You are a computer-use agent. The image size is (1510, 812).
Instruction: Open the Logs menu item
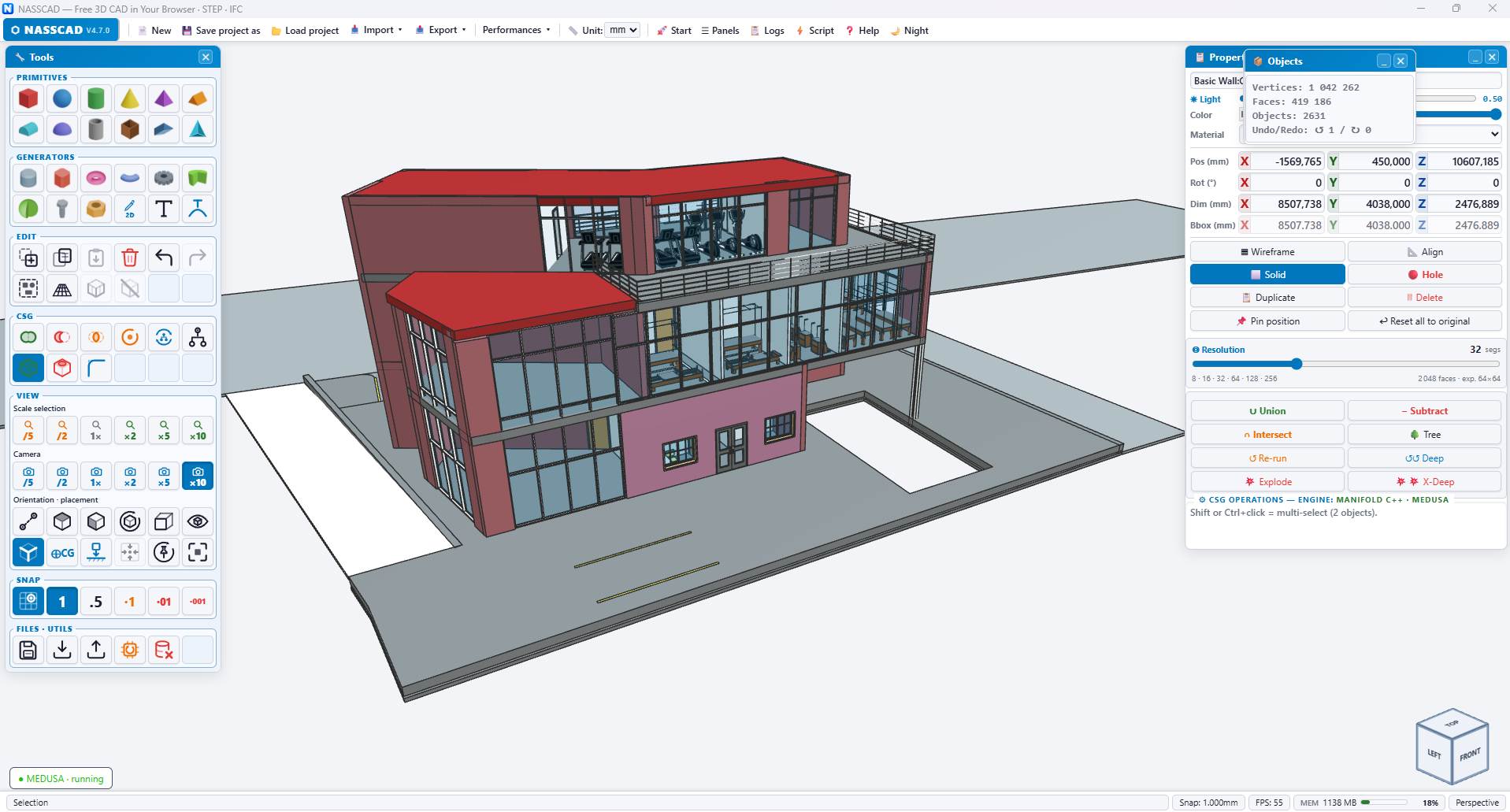767,31
